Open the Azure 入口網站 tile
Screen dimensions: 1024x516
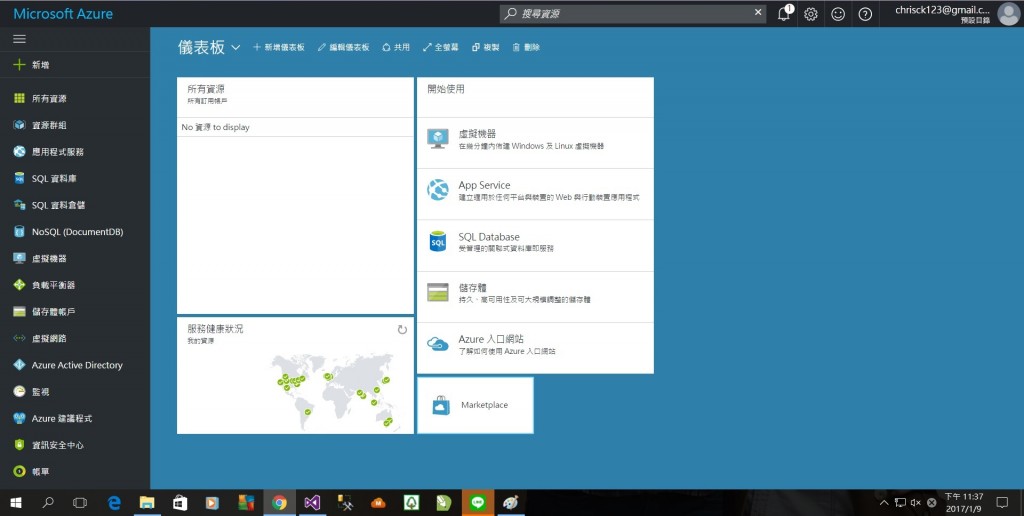coord(535,348)
